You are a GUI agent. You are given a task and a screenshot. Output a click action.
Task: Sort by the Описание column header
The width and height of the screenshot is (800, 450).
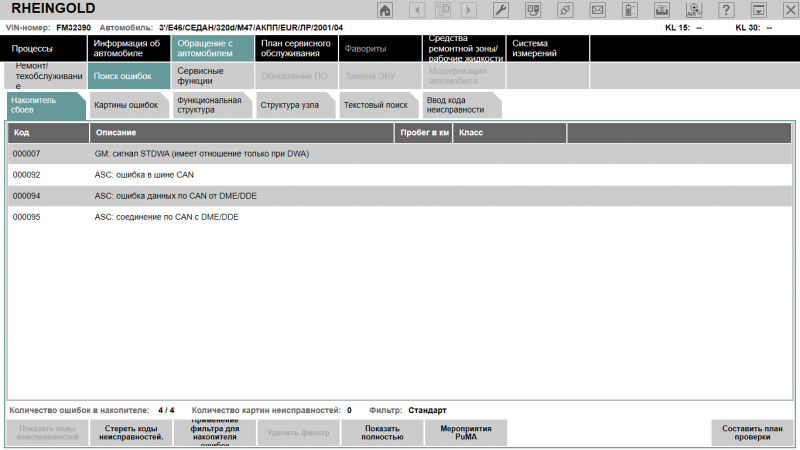[x=242, y=133]
